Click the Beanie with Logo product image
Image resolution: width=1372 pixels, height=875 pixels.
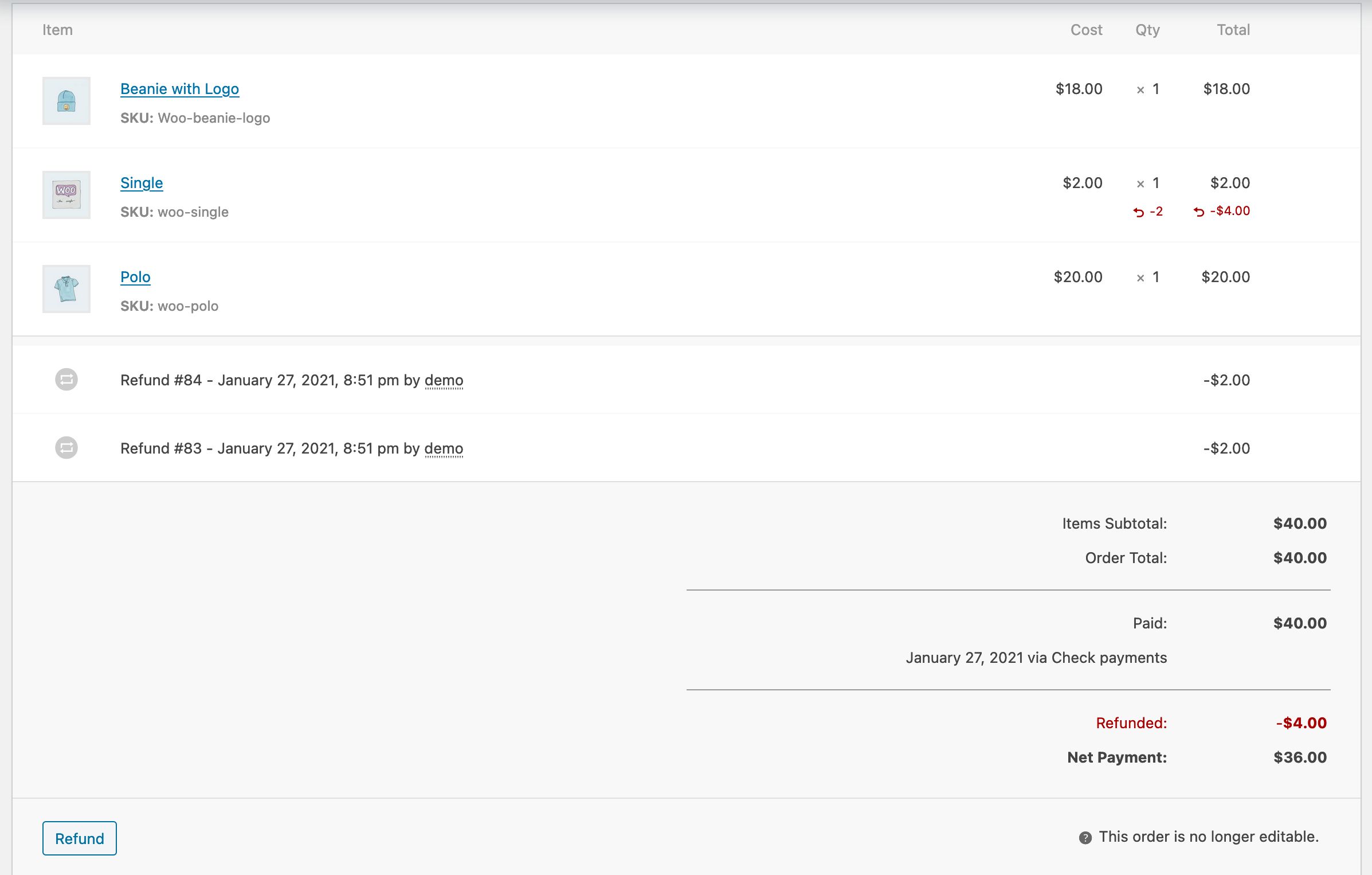(x=66, y=101)
